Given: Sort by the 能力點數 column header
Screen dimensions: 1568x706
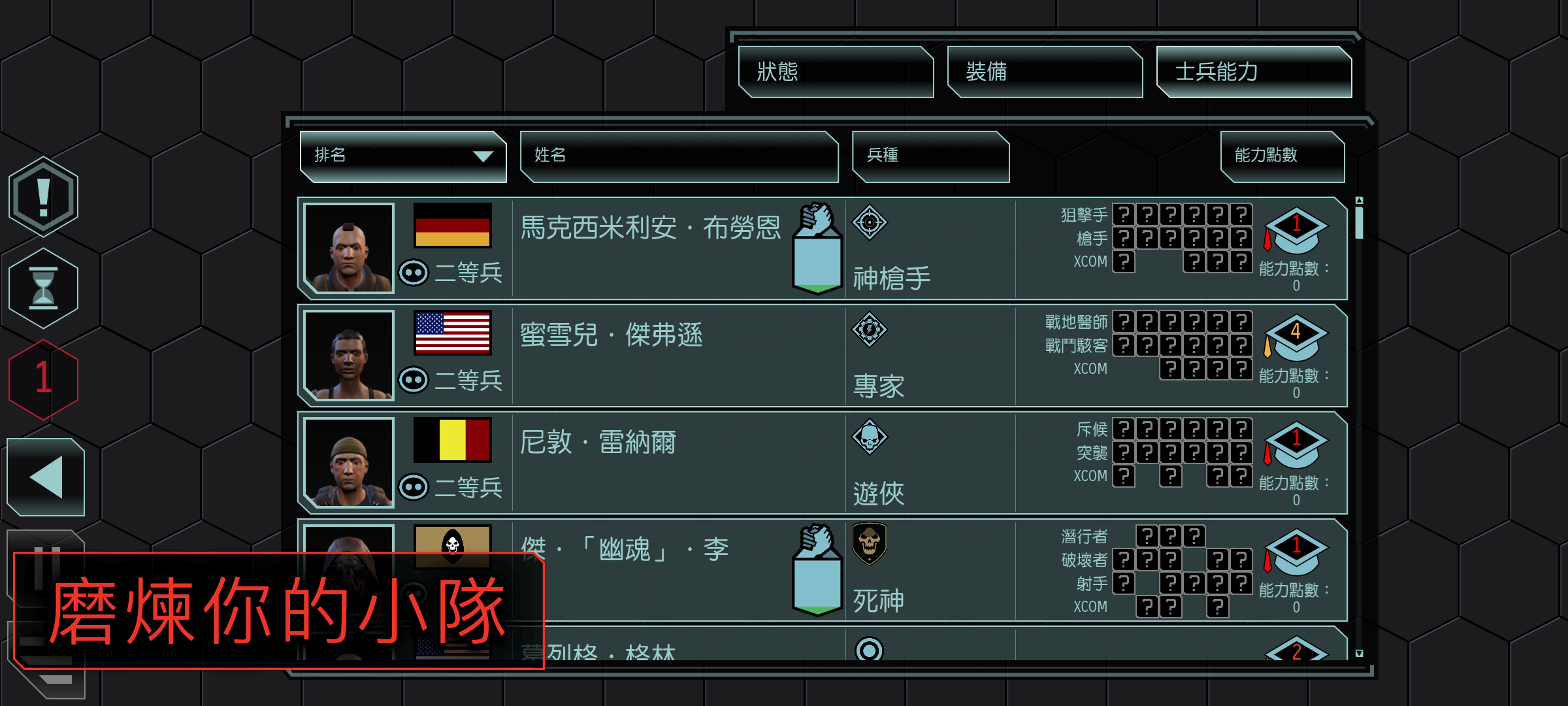Looking at the screenshot, I should tap(1282, 156).
